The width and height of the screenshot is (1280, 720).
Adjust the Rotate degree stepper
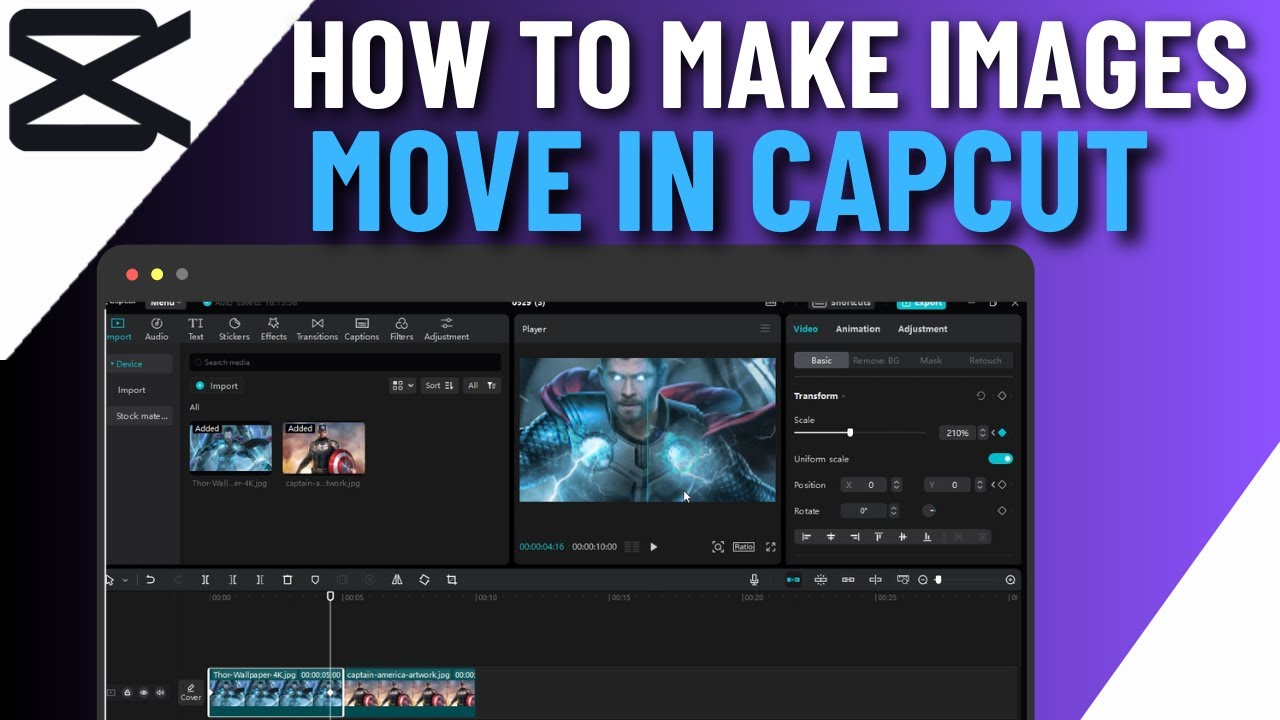pyautogui.click(x=893, y=511)
